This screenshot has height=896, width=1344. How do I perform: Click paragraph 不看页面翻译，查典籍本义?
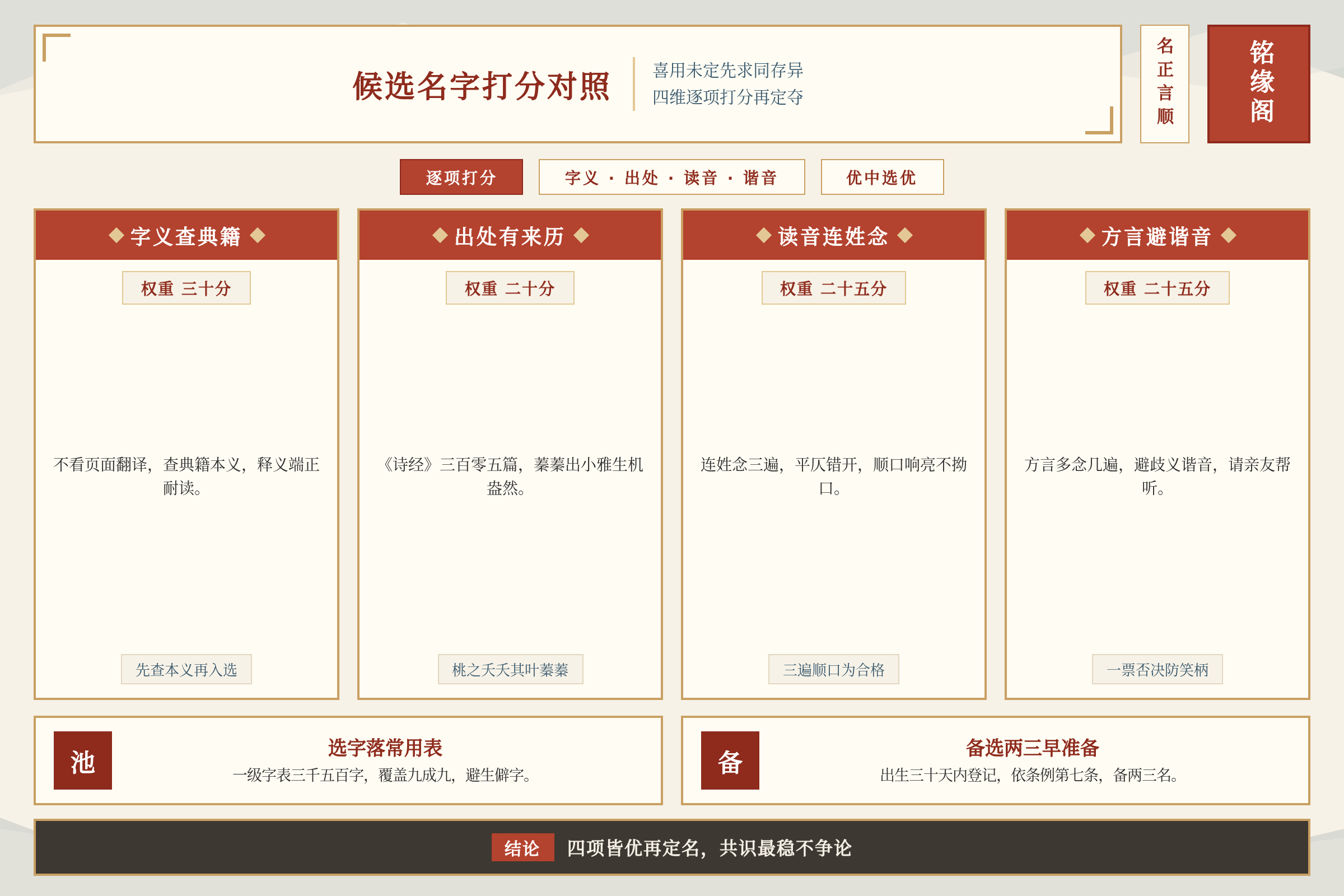point(186,475)
